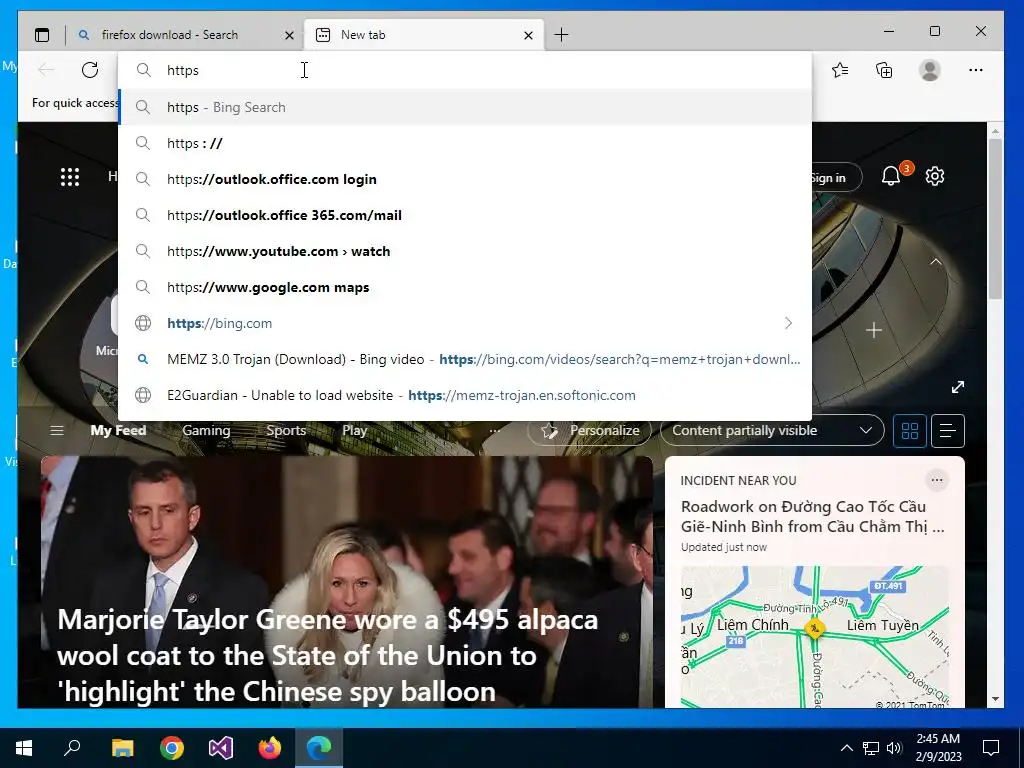Choose the www.google.com maps suggestion

click(x=465, y=287)
